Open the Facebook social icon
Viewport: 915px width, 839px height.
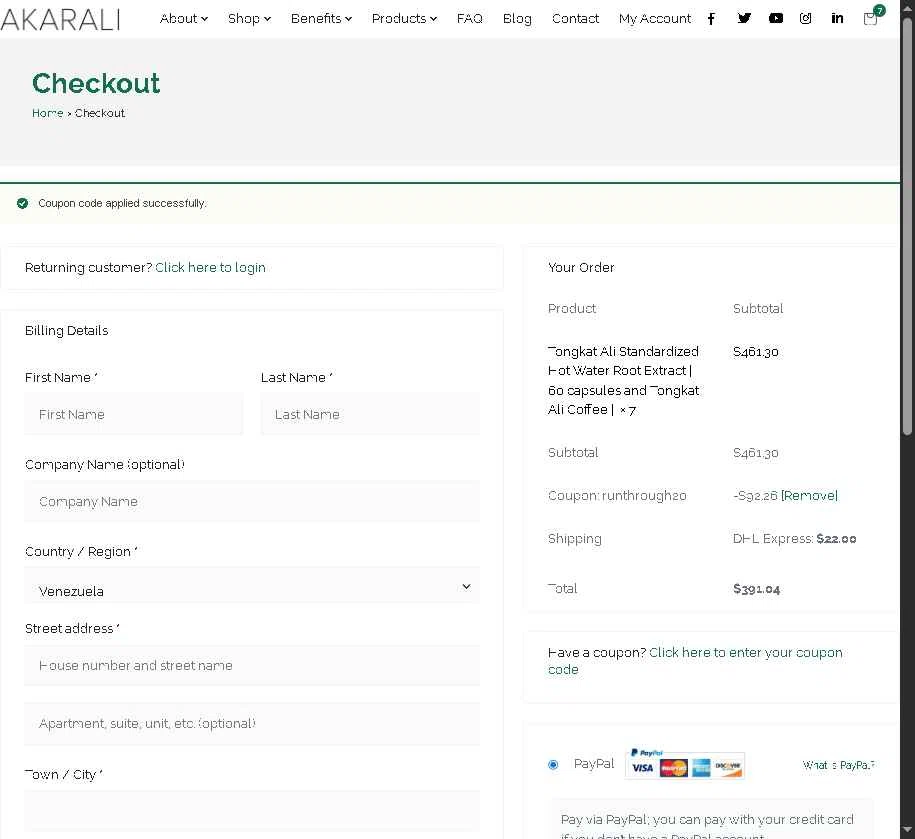(711, 19)
